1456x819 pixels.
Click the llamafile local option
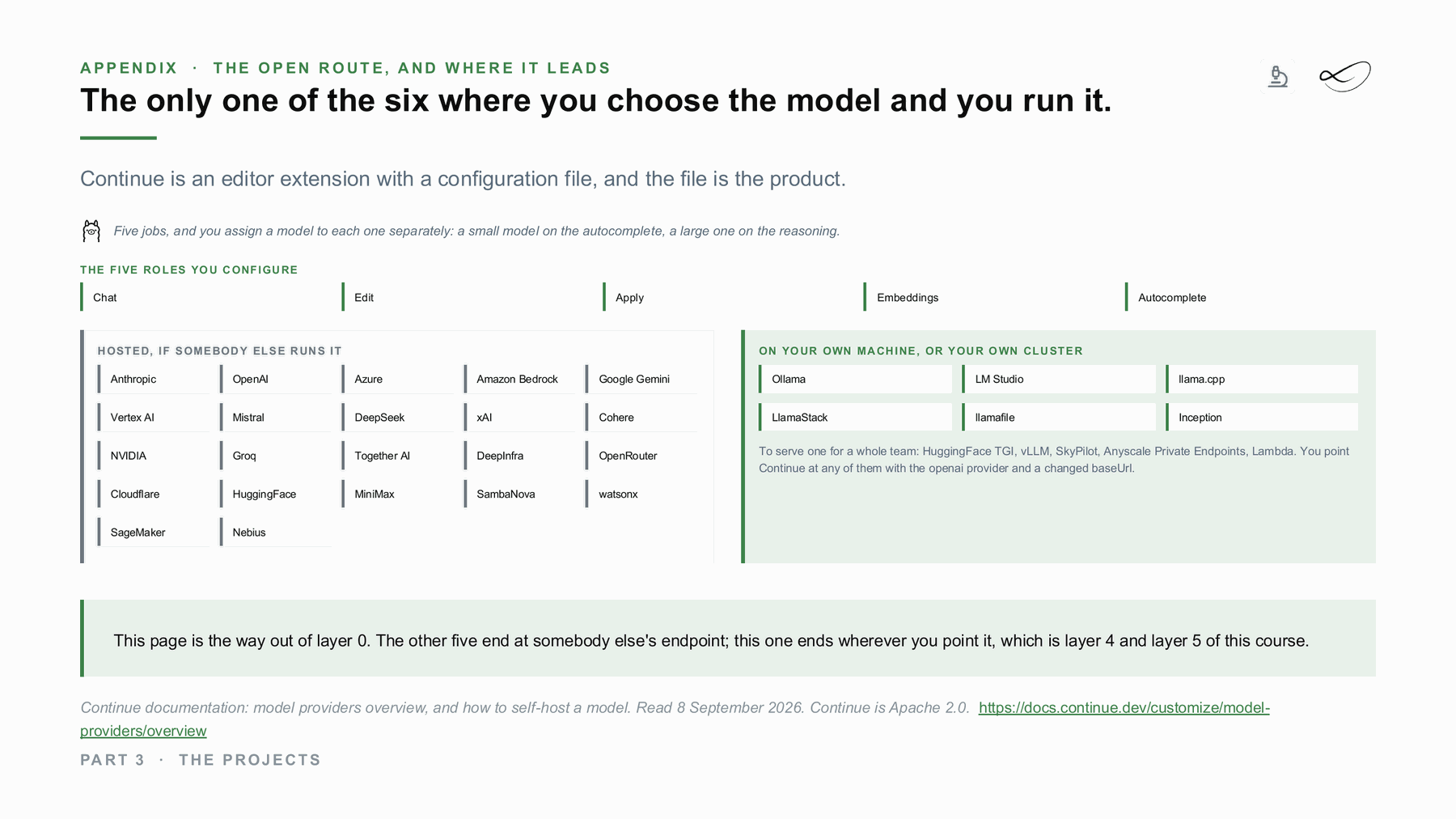1059,418
